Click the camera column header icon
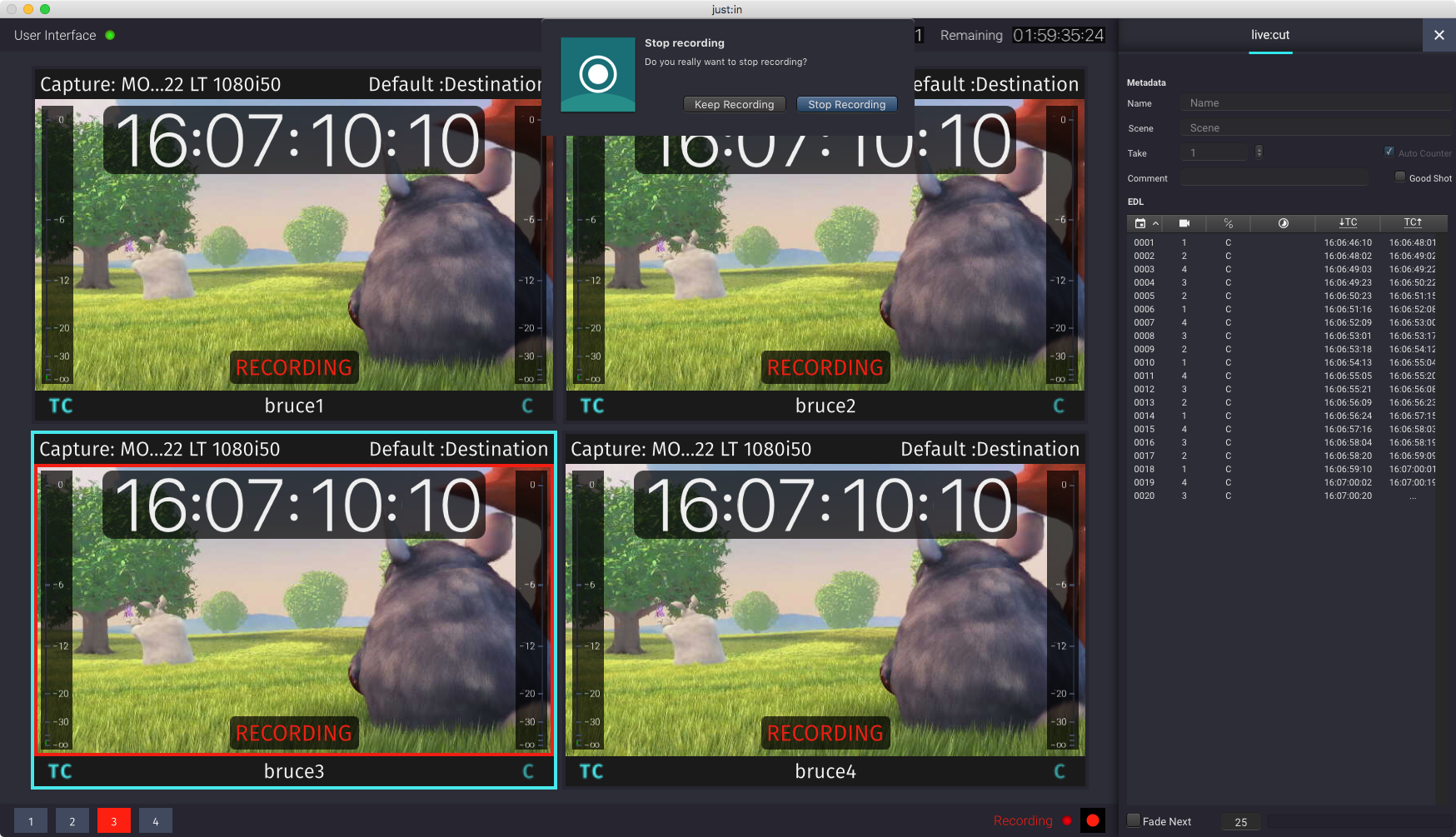This screenshot has height=837, width=1456. pyautogui.click(x=1184, y=223)
